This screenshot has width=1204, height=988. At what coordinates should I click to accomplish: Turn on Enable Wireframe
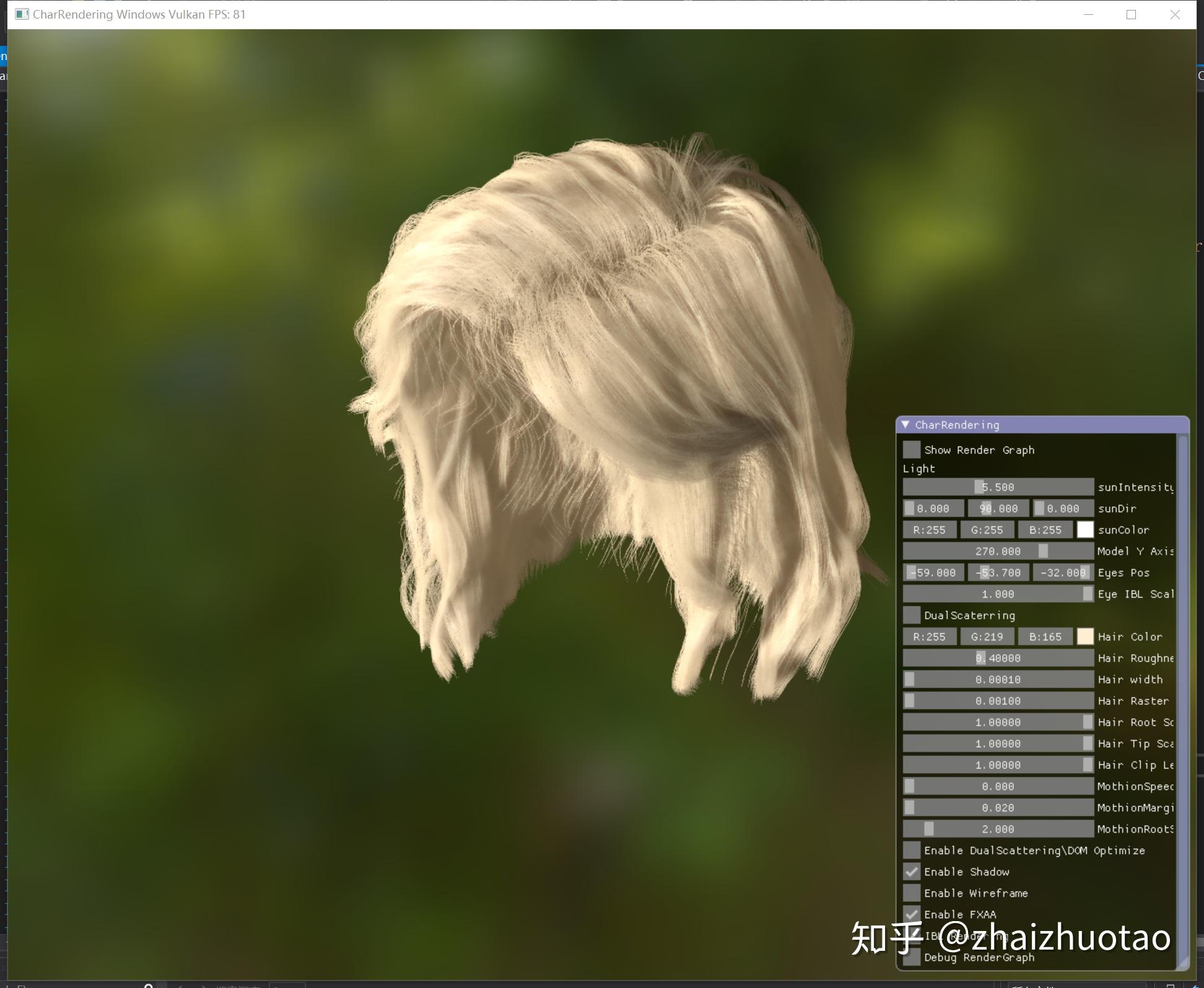click(910, 893)
